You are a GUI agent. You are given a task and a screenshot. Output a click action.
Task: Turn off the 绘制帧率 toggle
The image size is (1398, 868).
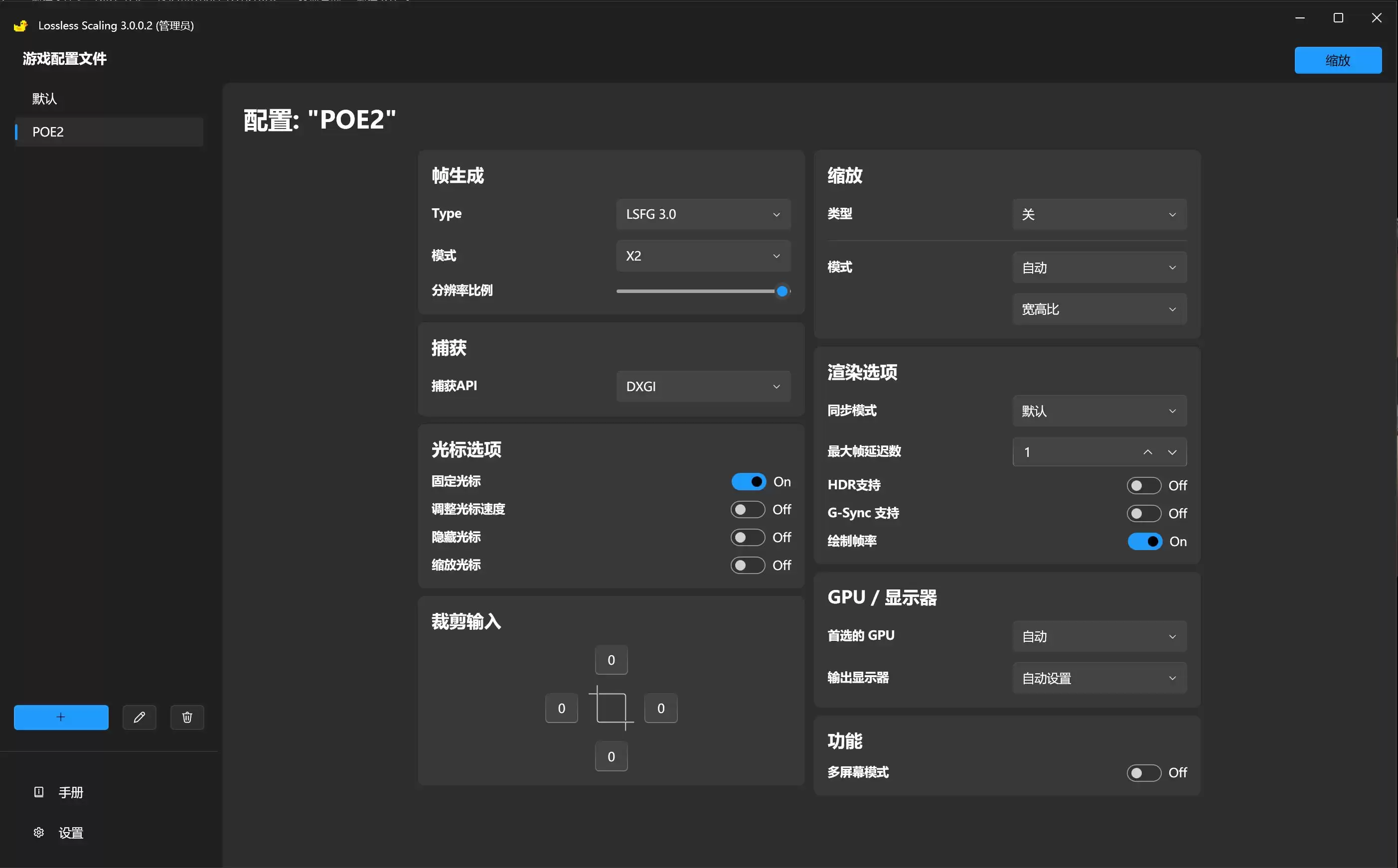click(x=1145, y=541)
